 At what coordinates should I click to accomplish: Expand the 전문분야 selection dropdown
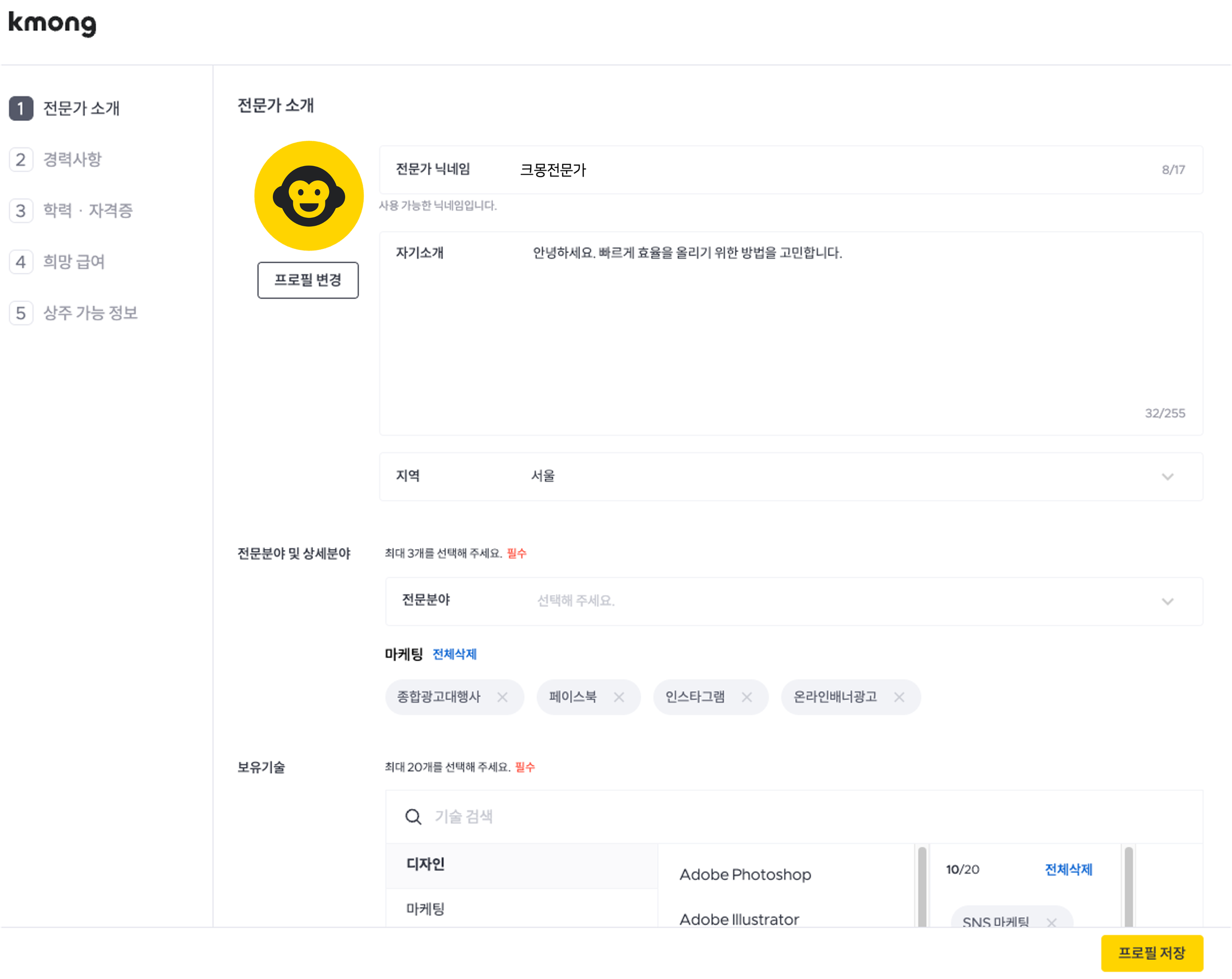[x=794, y=601]
